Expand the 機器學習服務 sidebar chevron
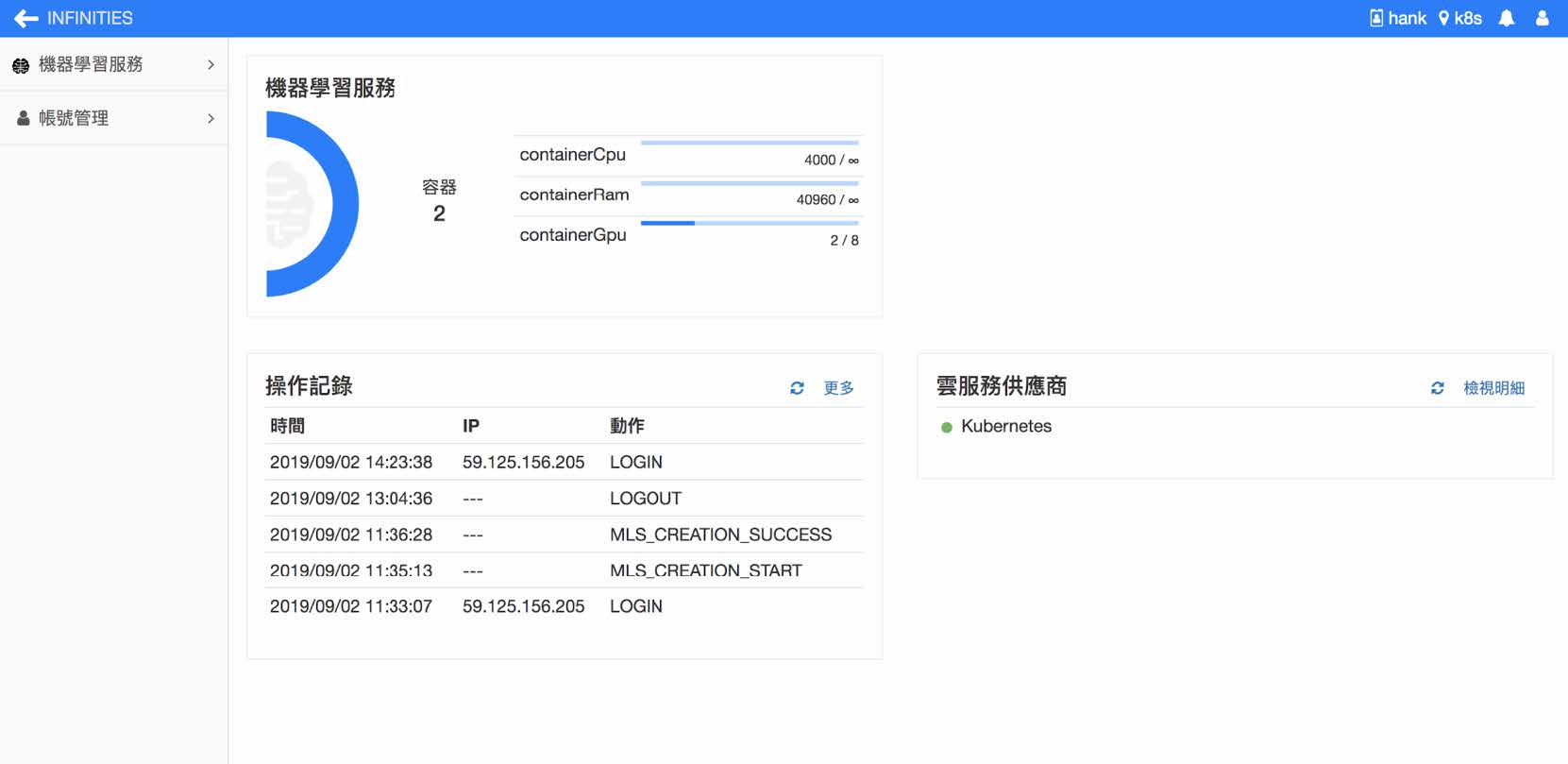 pyautogui.click(x=211, y=65)
